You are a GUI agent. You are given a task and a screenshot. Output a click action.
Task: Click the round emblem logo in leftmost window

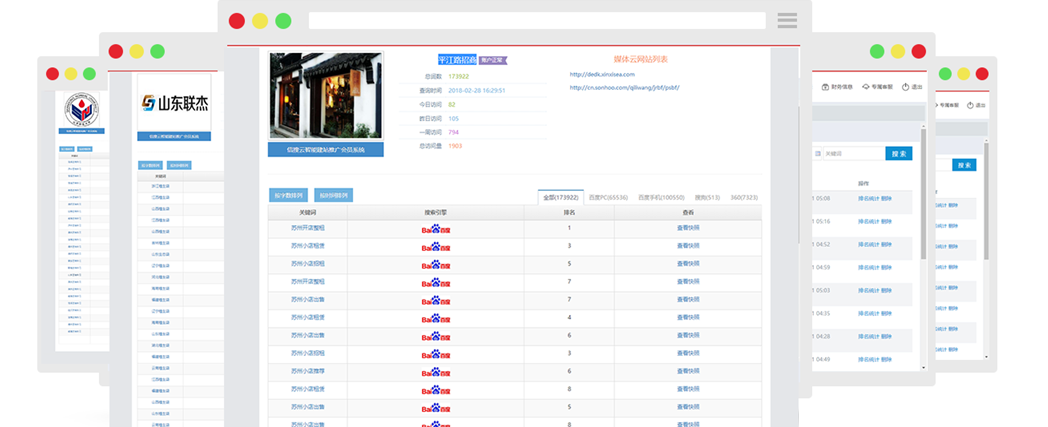tap(81, 110)
